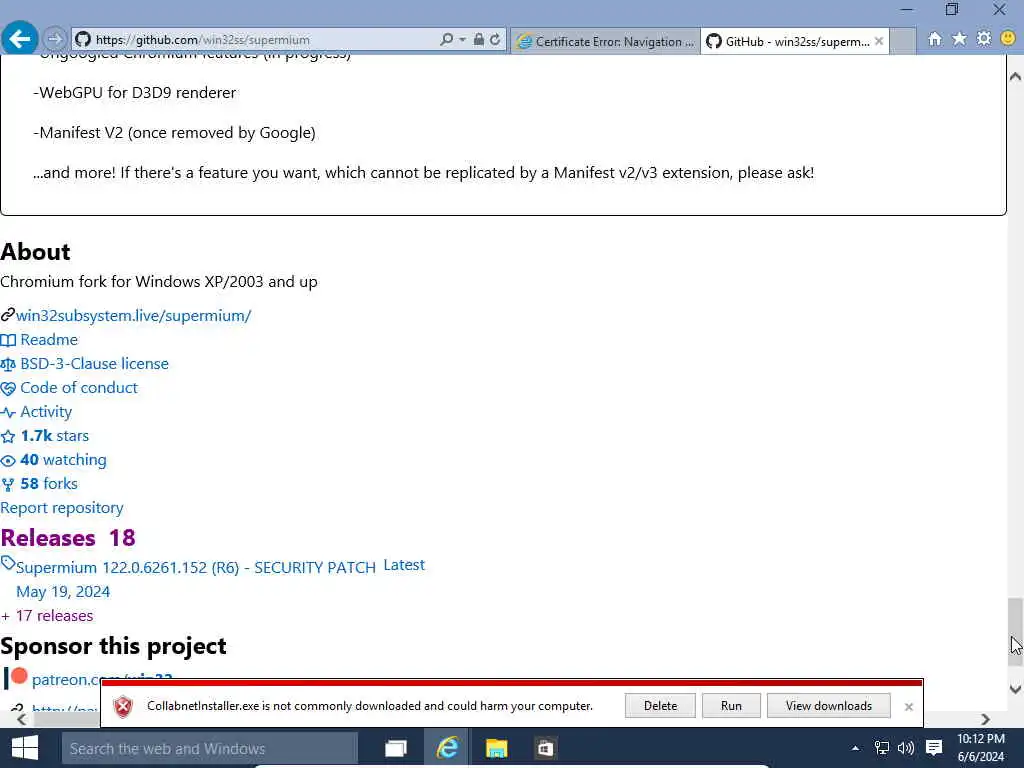View the 40 watching link
Viewport: 1024px width, 768px height.
pos(63,460)
